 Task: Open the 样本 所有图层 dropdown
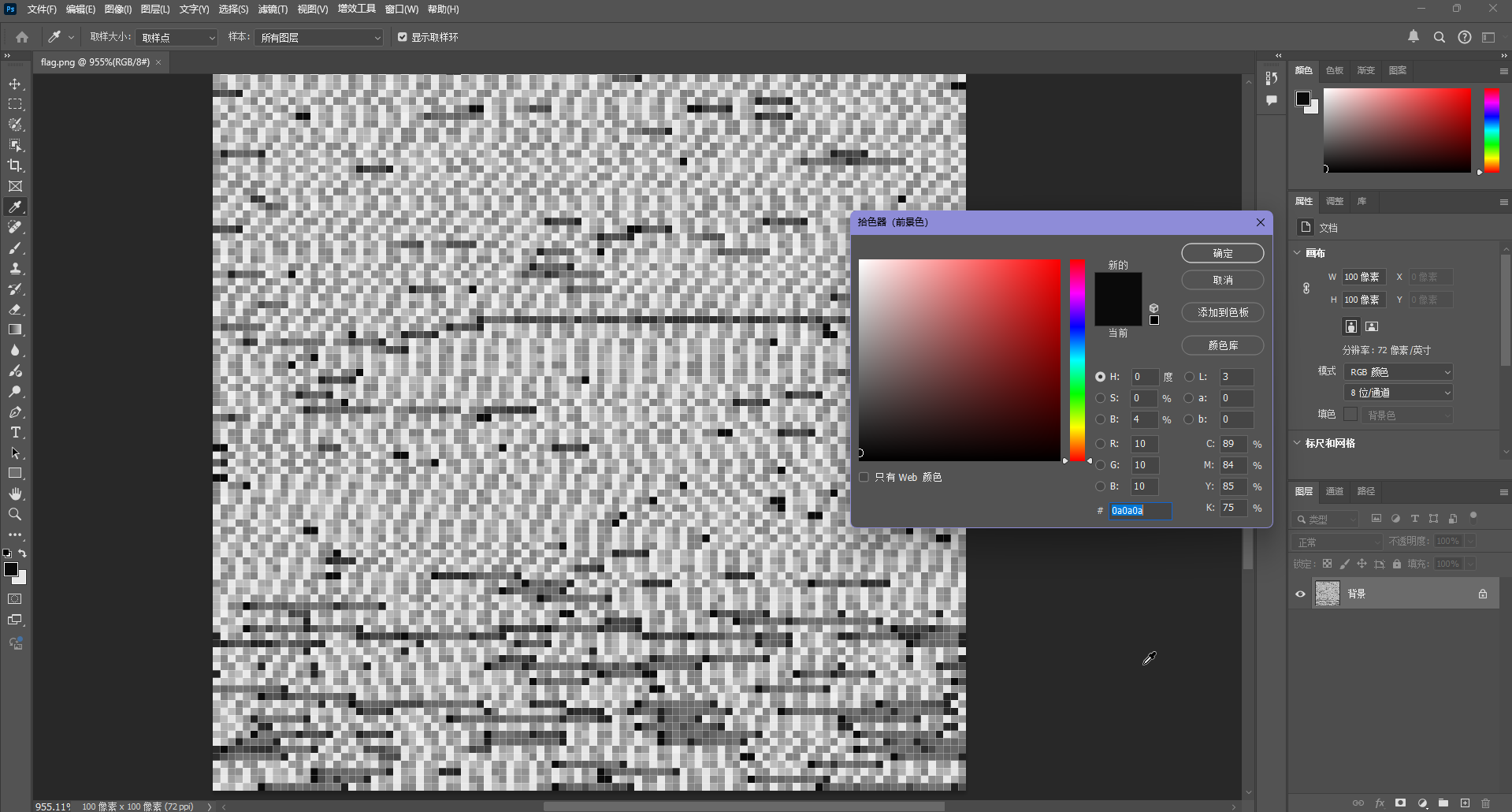[319, 37]
